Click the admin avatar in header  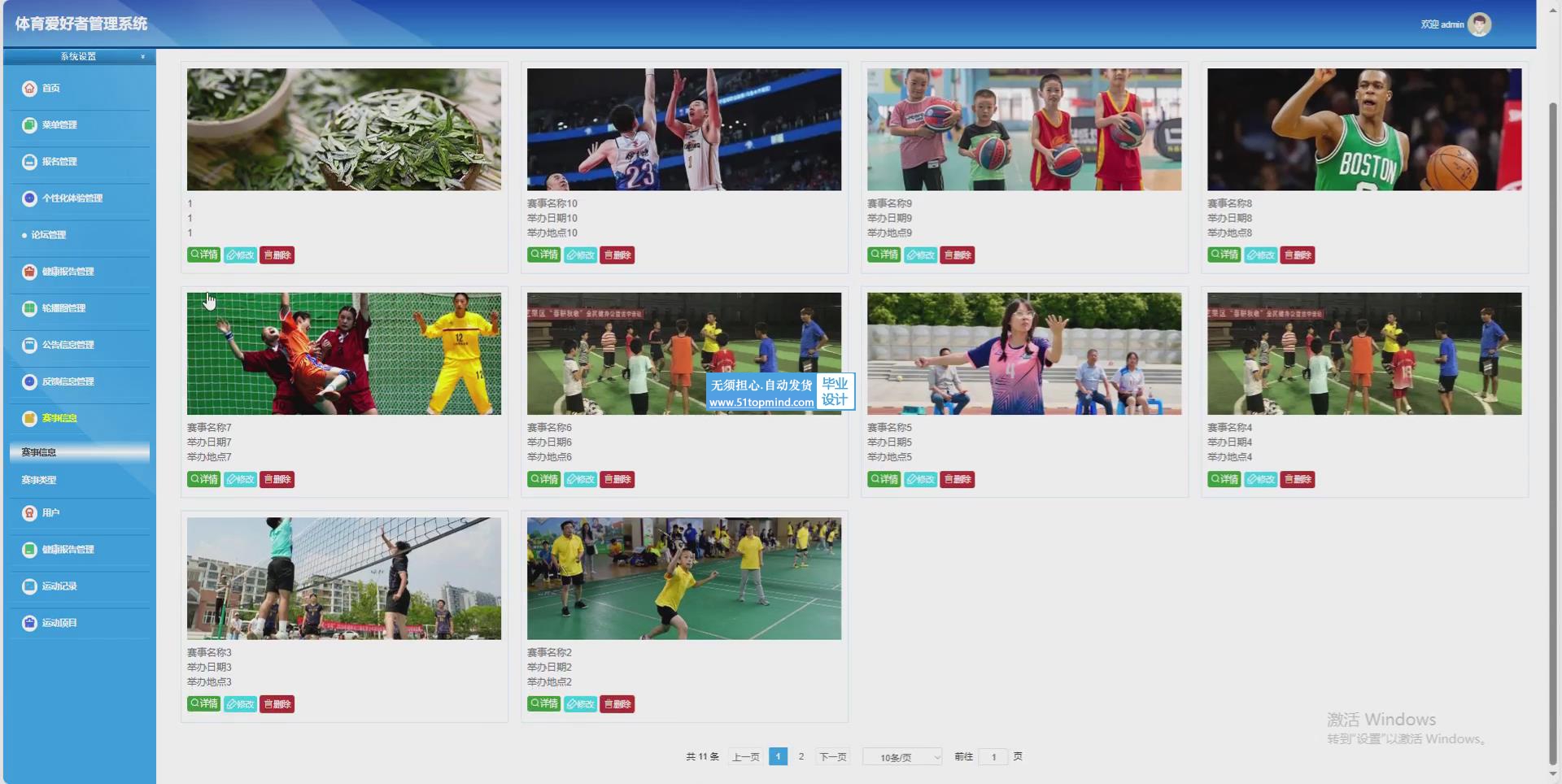pyautogui.click(x=1478, y=24)
